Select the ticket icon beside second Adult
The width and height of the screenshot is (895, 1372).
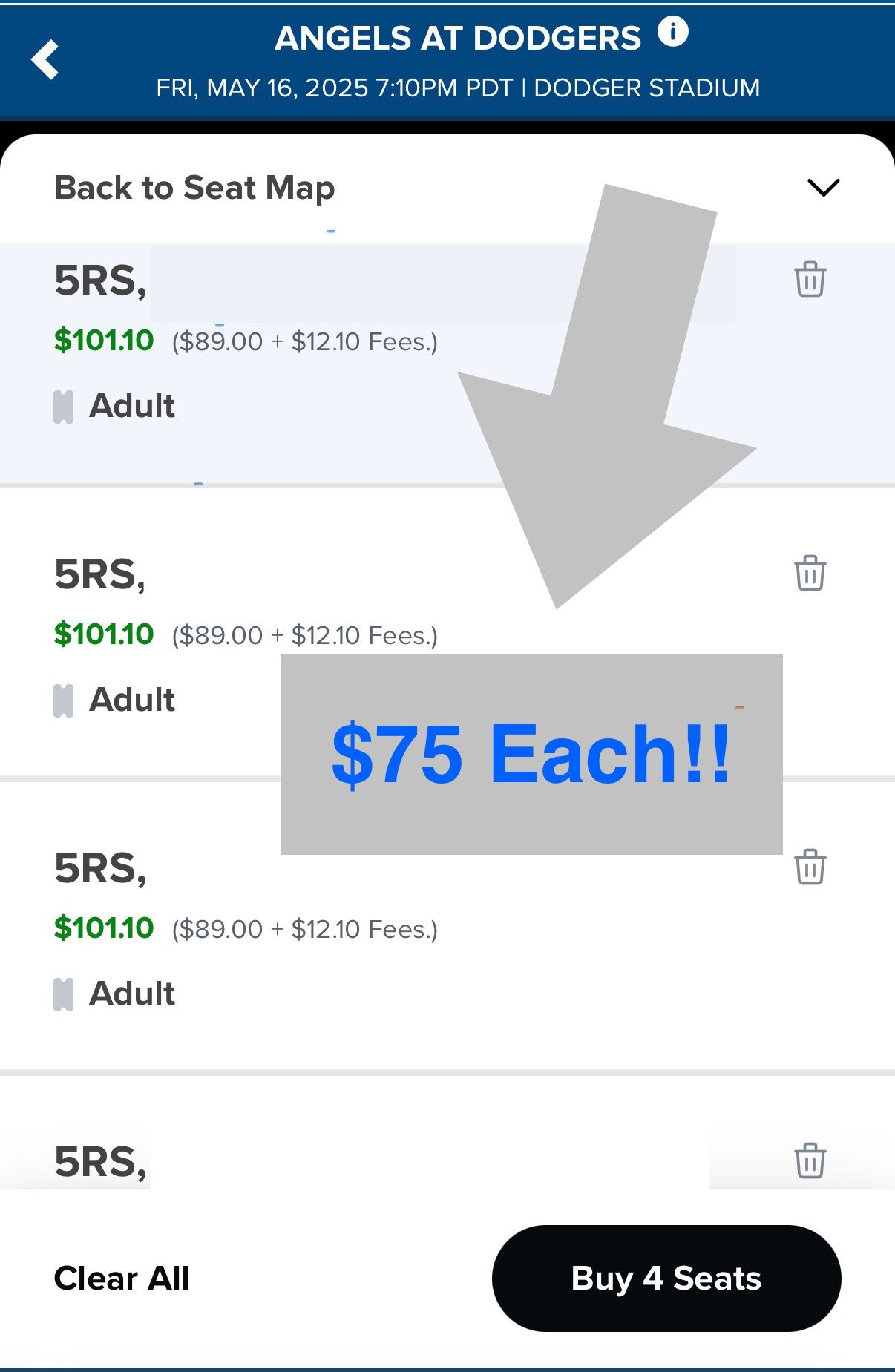(64, 700)
